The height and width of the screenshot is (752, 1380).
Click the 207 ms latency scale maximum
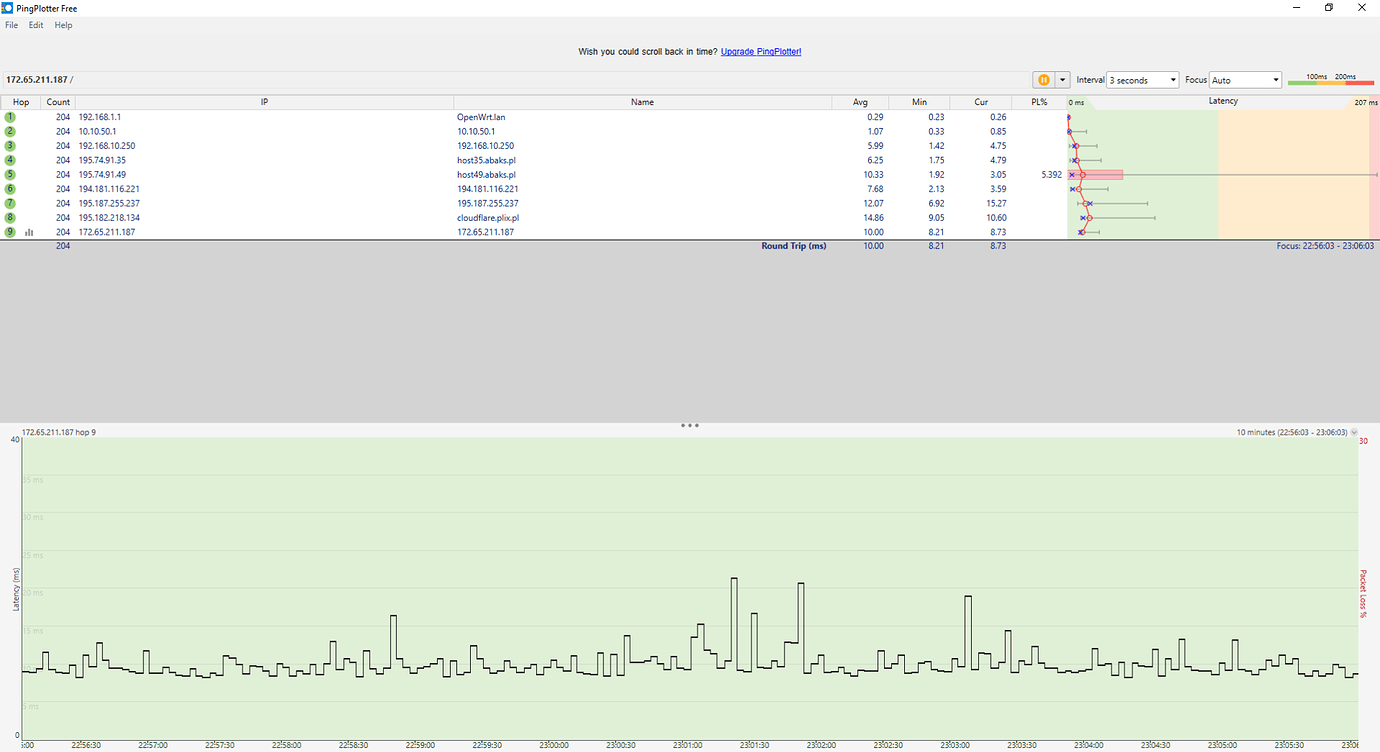[x=1367, y=102]
